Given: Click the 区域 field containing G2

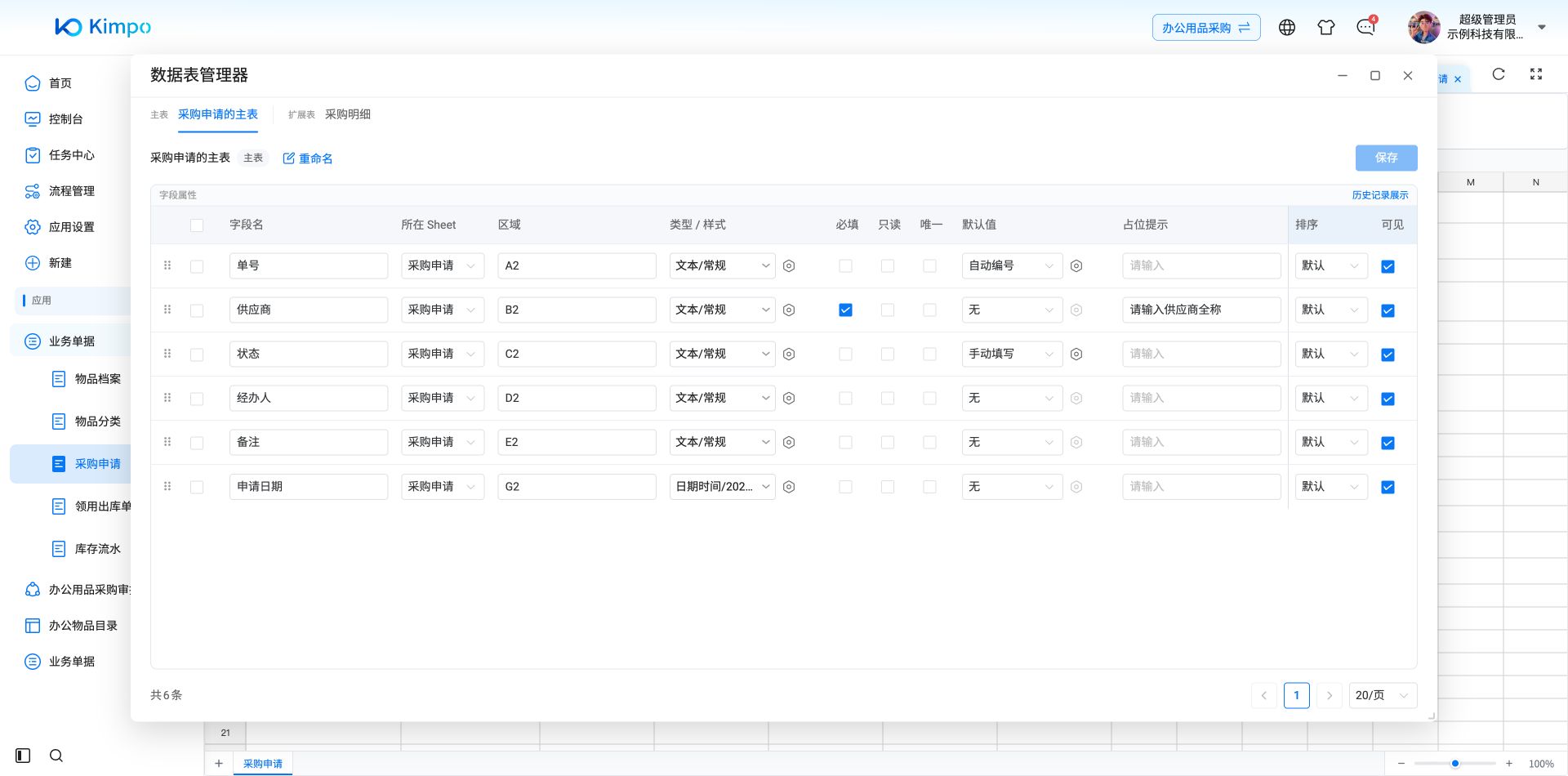Looking at the screenshot, I should (577, 487).
